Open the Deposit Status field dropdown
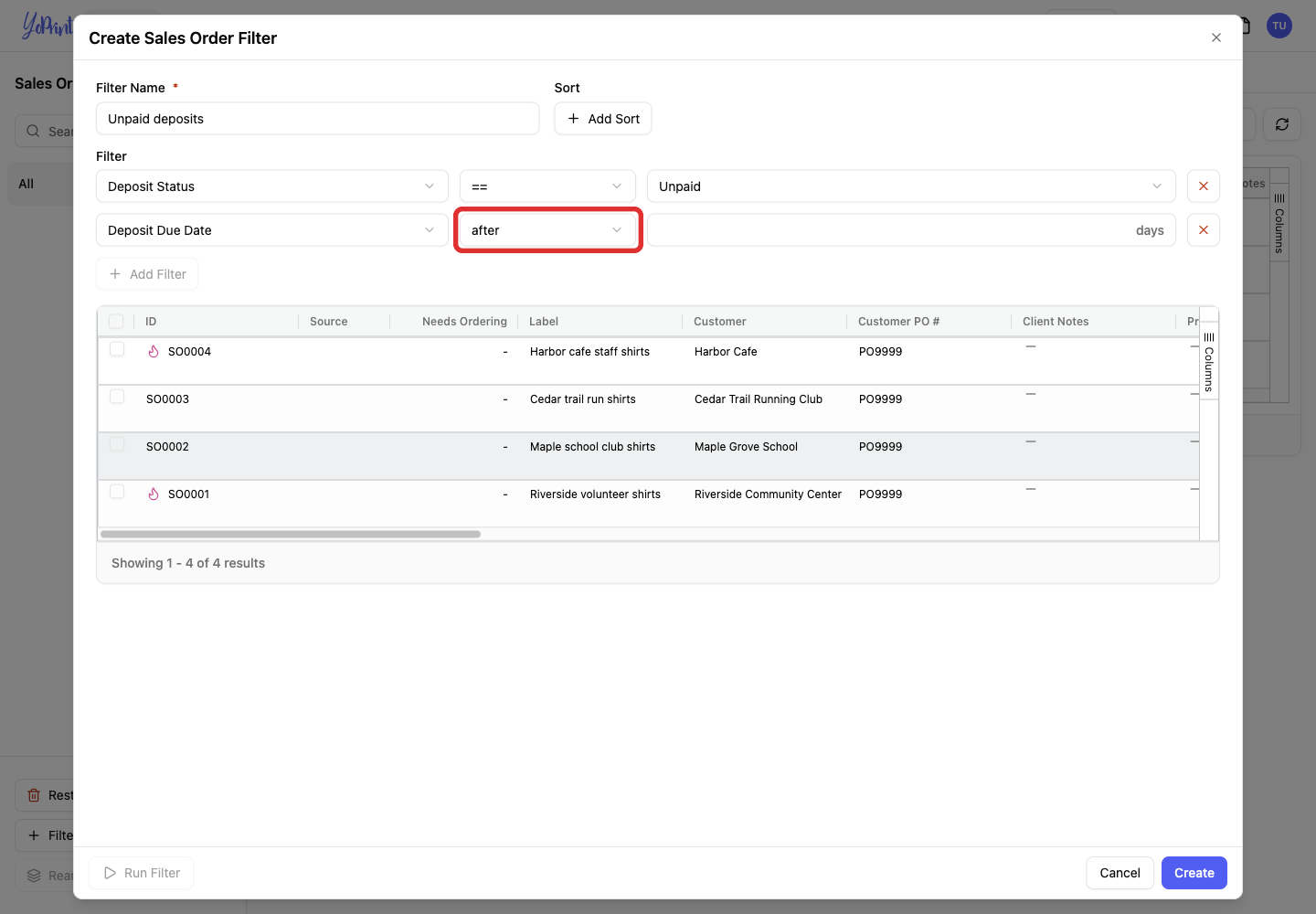Screen dimensions: 1316x914 [272, 186]
